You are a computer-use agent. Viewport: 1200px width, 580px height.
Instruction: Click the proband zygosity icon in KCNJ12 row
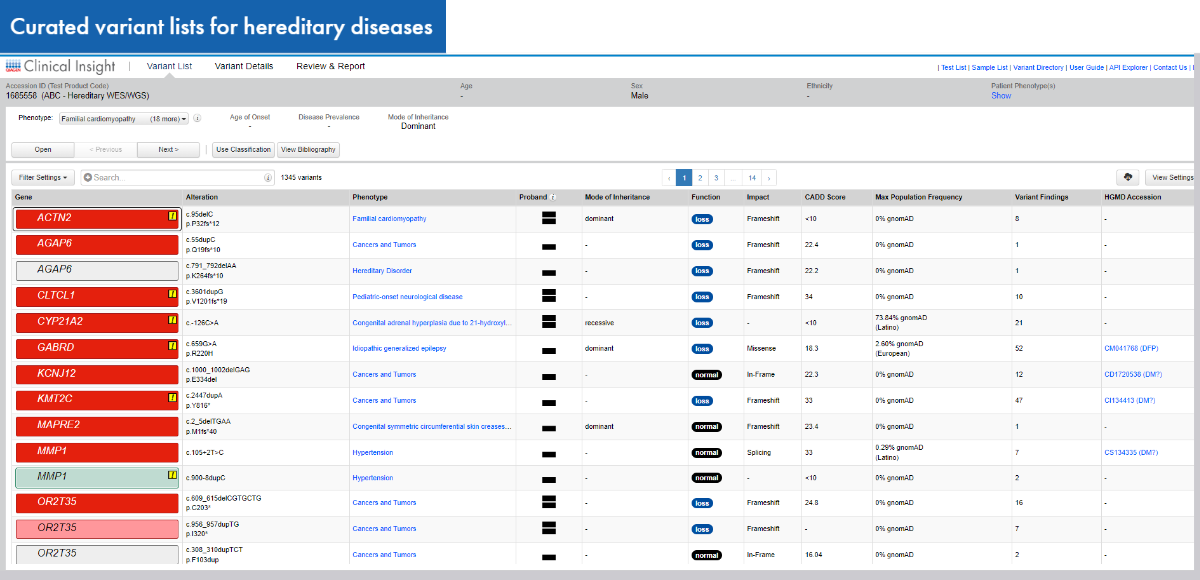point(549,375)
